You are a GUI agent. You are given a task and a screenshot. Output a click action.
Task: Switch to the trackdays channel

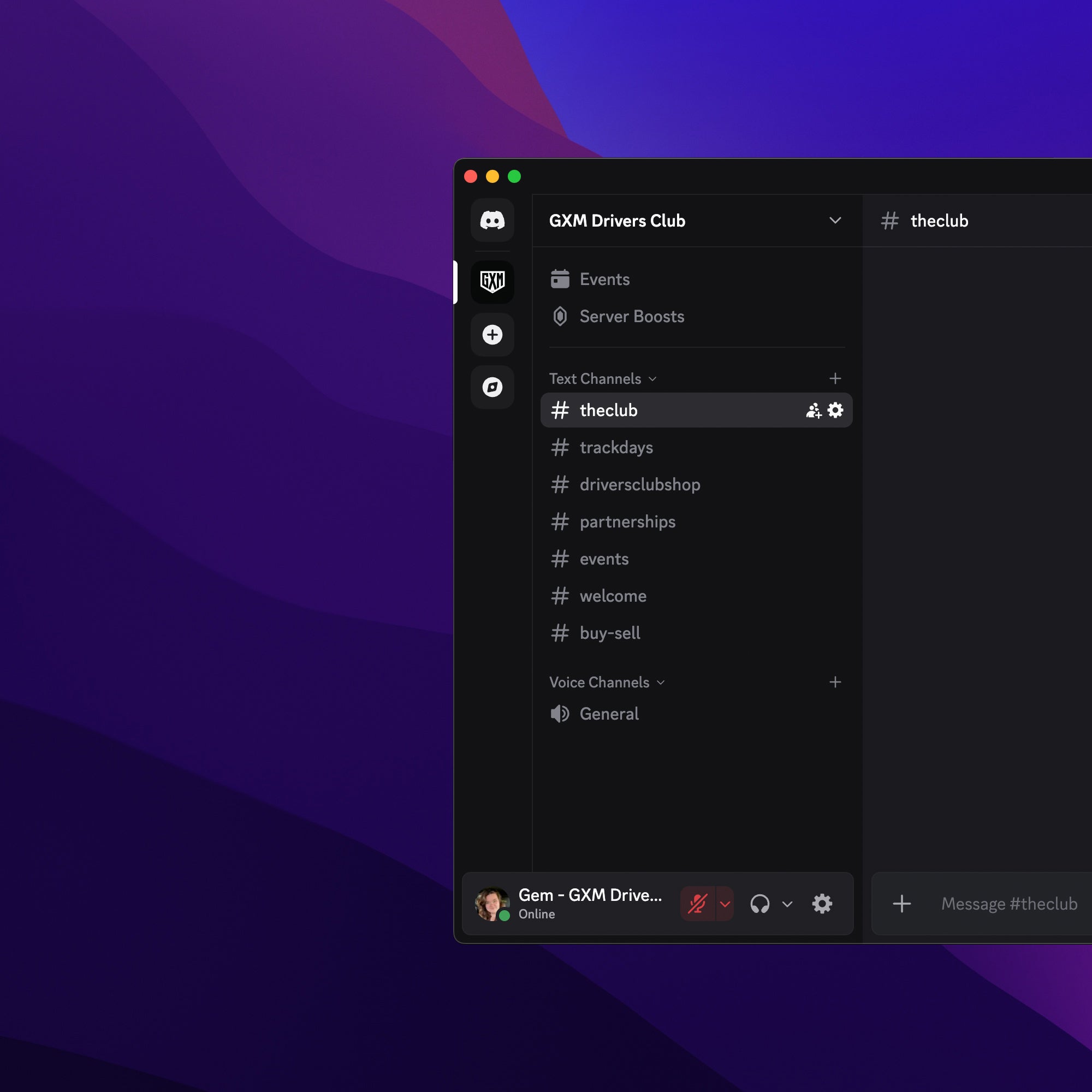point(616,447)
